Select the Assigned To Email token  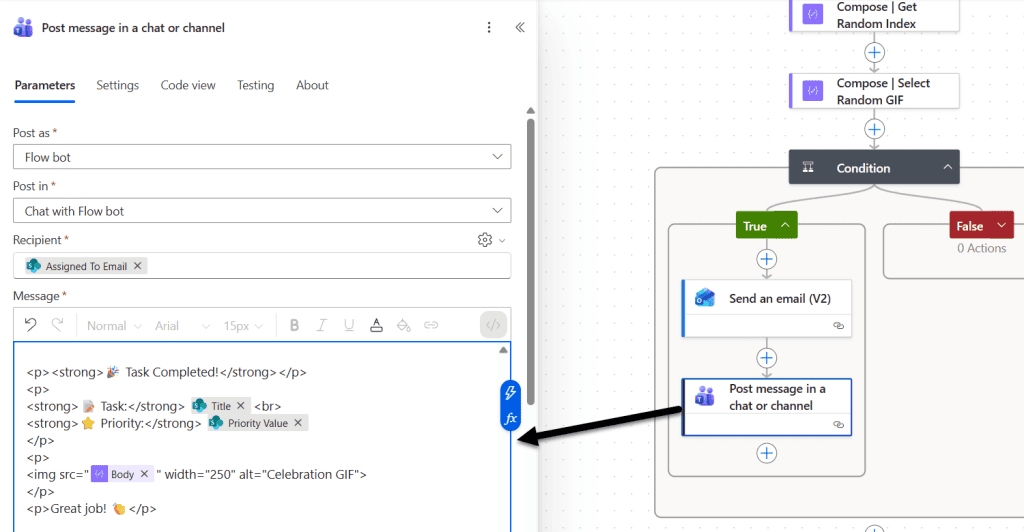point(86,266)
